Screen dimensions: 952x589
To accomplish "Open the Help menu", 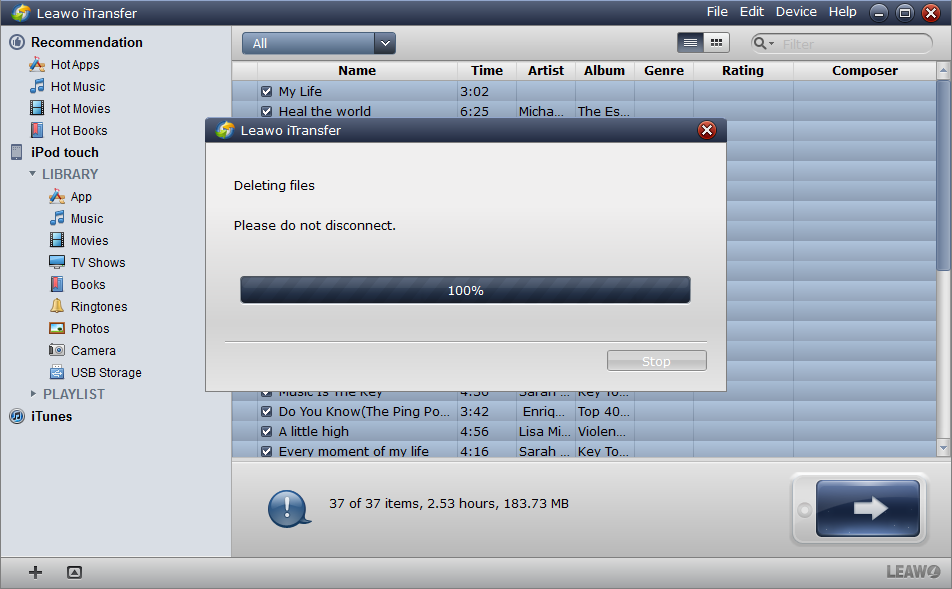I will pos(842,12).
